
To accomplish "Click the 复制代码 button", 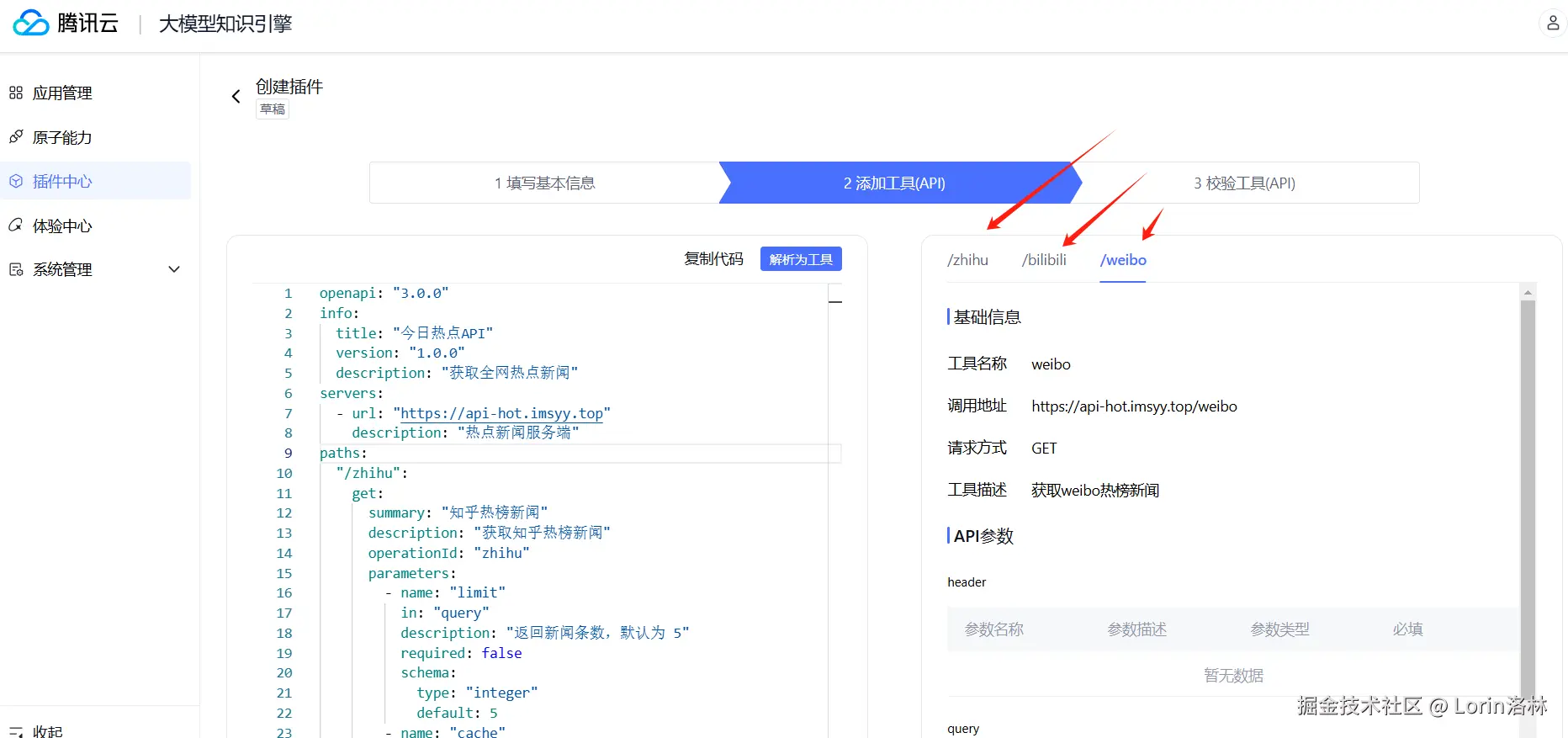I will (x=713, y=259).
